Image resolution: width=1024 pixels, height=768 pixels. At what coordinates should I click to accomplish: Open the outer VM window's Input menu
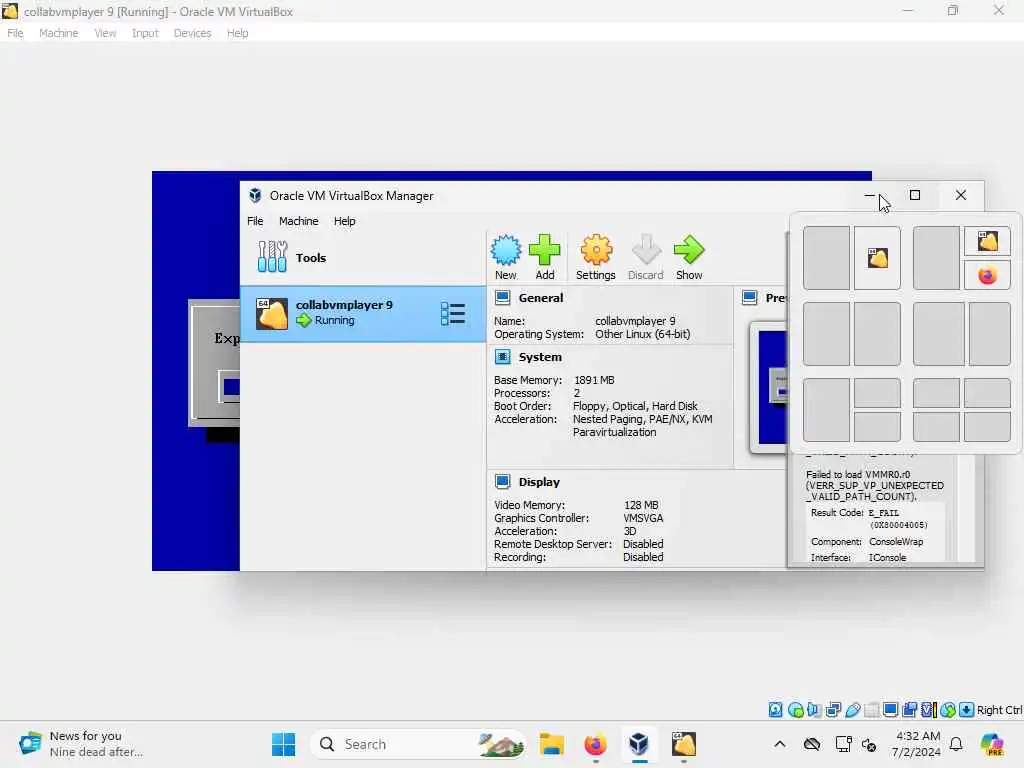tap(145, 33)
